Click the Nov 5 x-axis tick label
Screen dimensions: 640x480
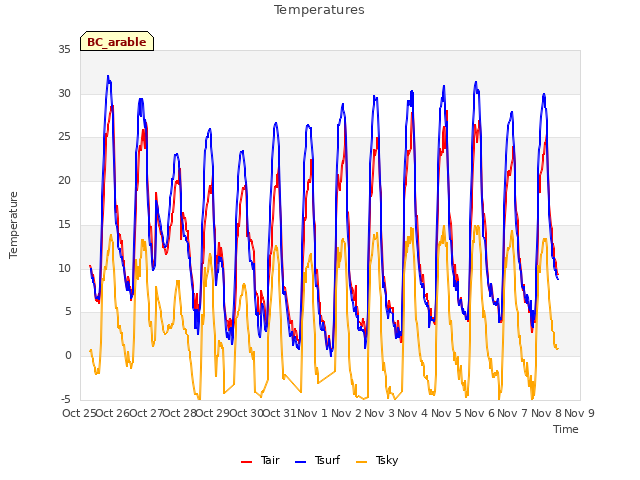(x=446, y=413)
